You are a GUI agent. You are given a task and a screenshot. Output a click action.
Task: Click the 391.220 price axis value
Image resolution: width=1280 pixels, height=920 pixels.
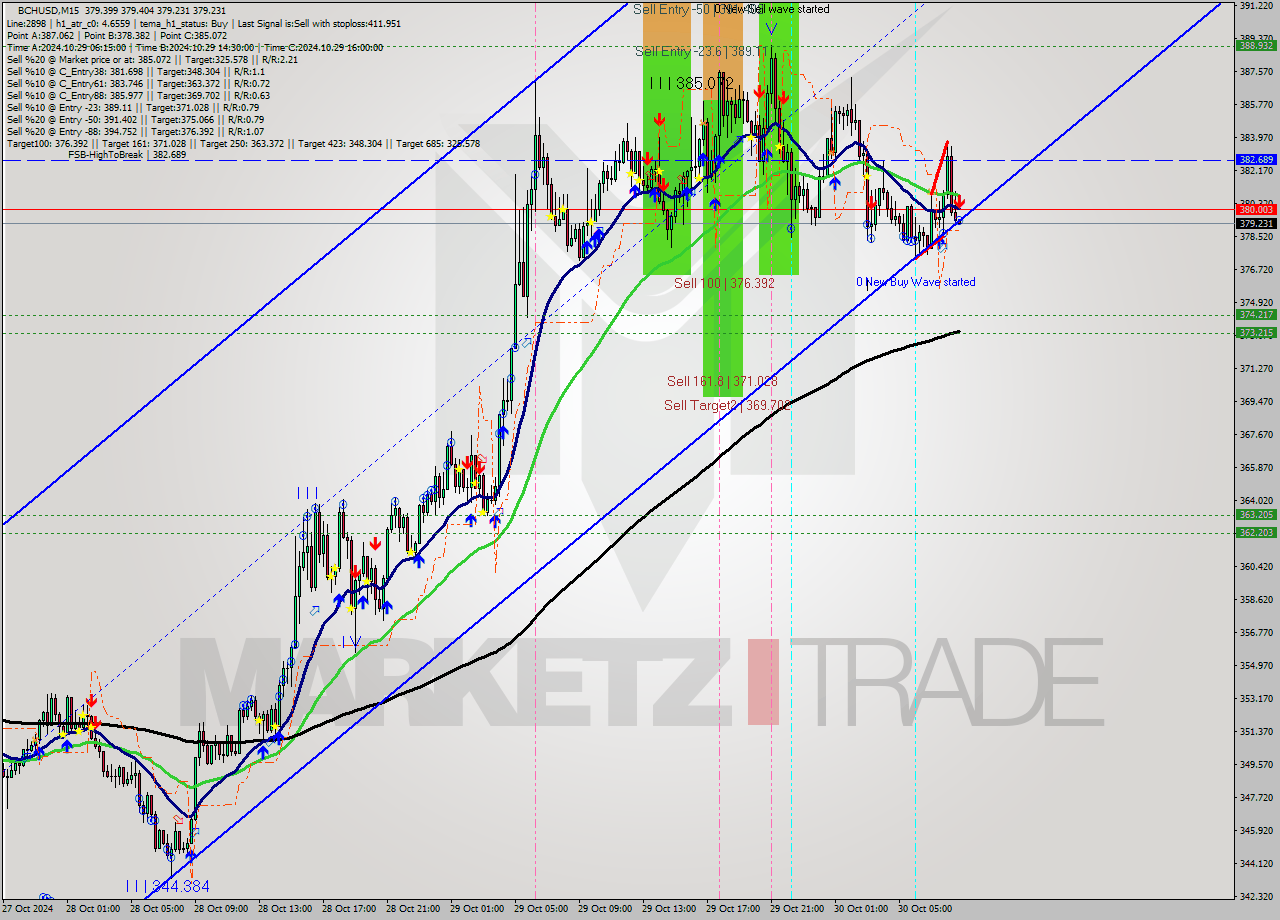[1256, 6]
